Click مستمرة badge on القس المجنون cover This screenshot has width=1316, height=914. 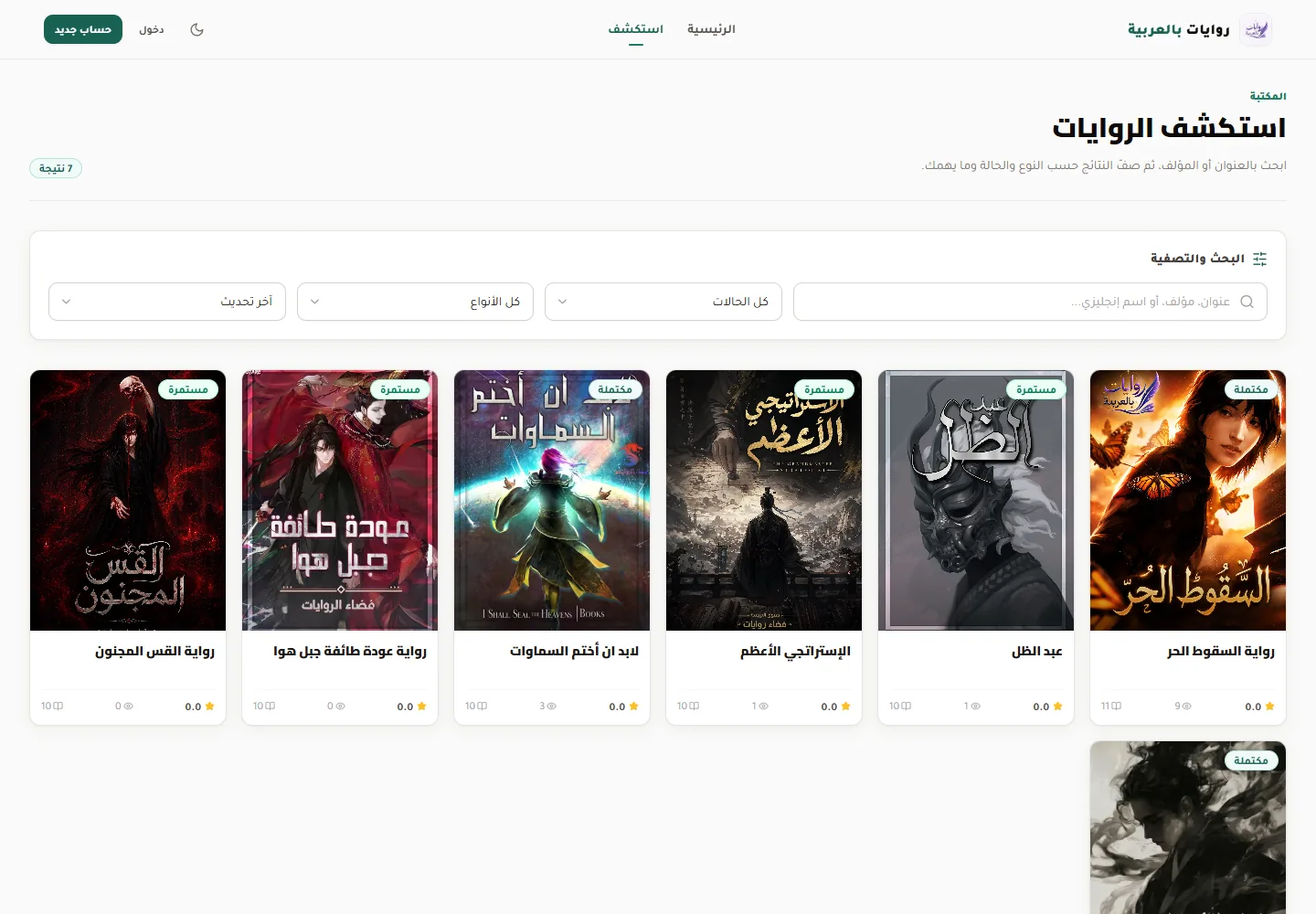pyautogui.click(x=188, y=389)
